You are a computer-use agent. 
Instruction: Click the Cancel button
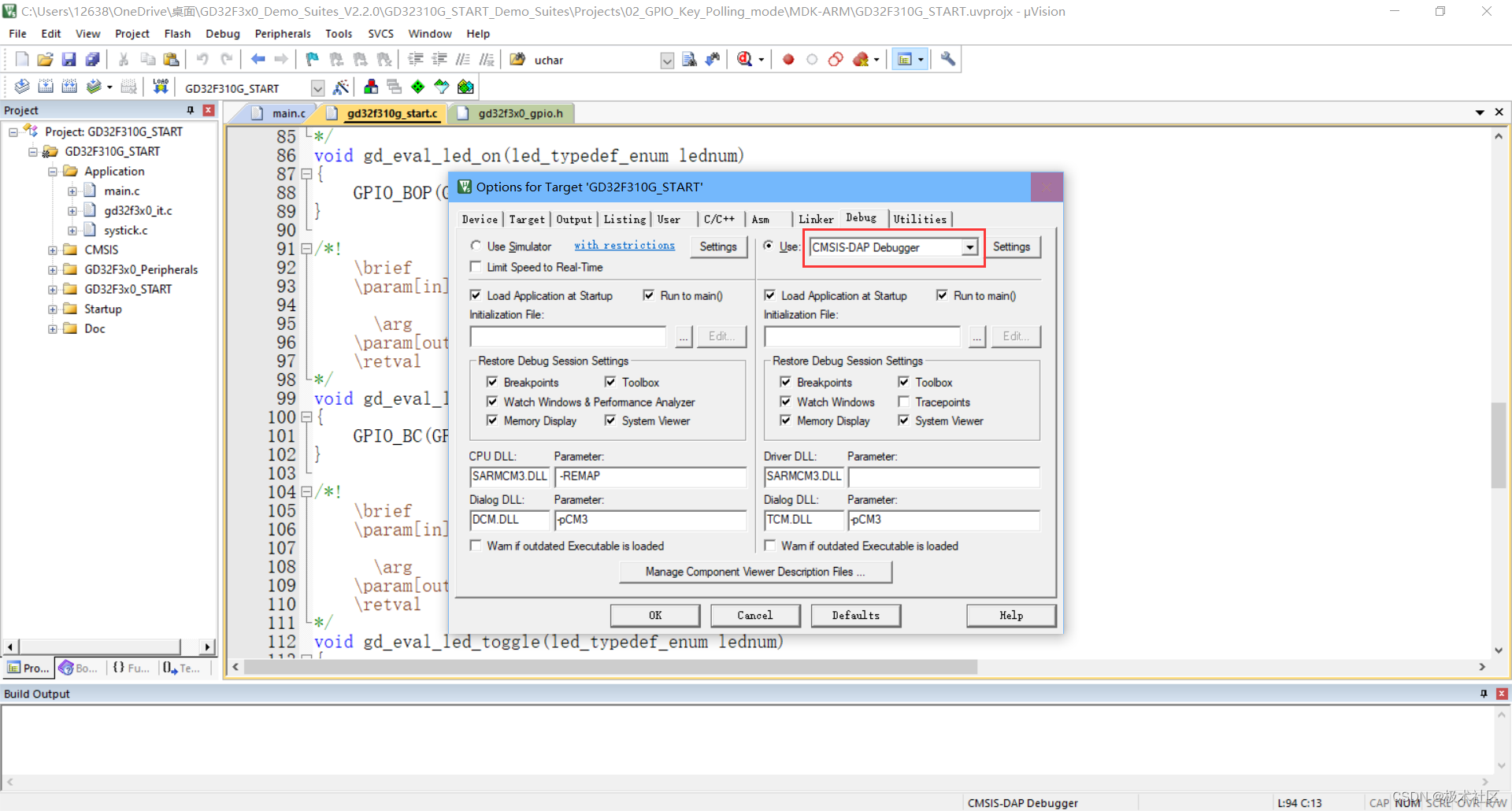pyautogui.click(x=755, y=615)
